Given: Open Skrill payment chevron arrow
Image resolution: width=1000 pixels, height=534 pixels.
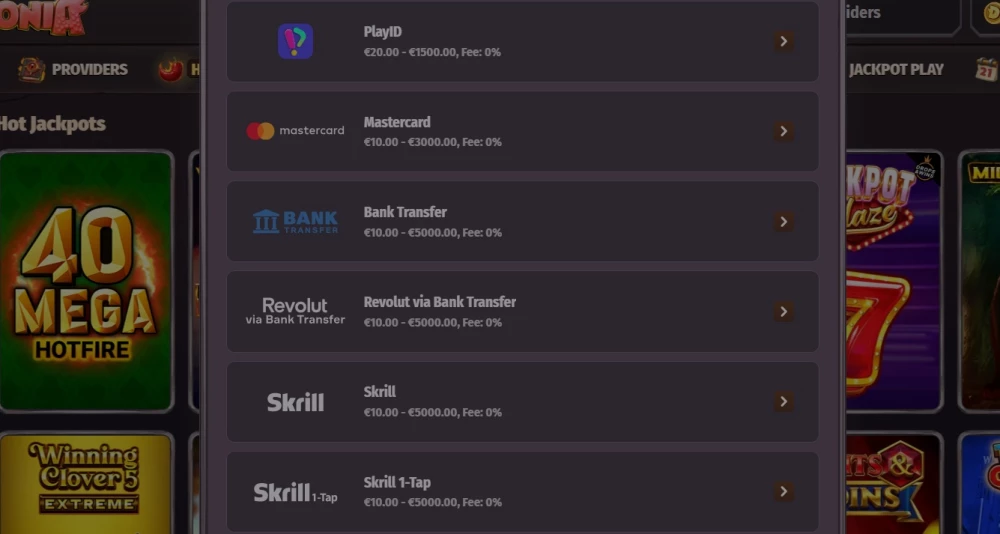Looking at the screenshot, I should tap(784, 401).
